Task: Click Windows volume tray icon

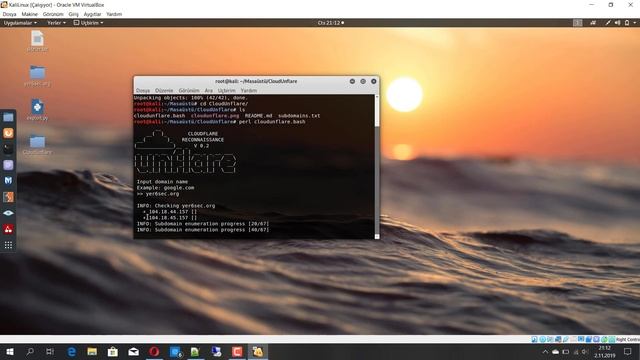Action: click(585, 351)
